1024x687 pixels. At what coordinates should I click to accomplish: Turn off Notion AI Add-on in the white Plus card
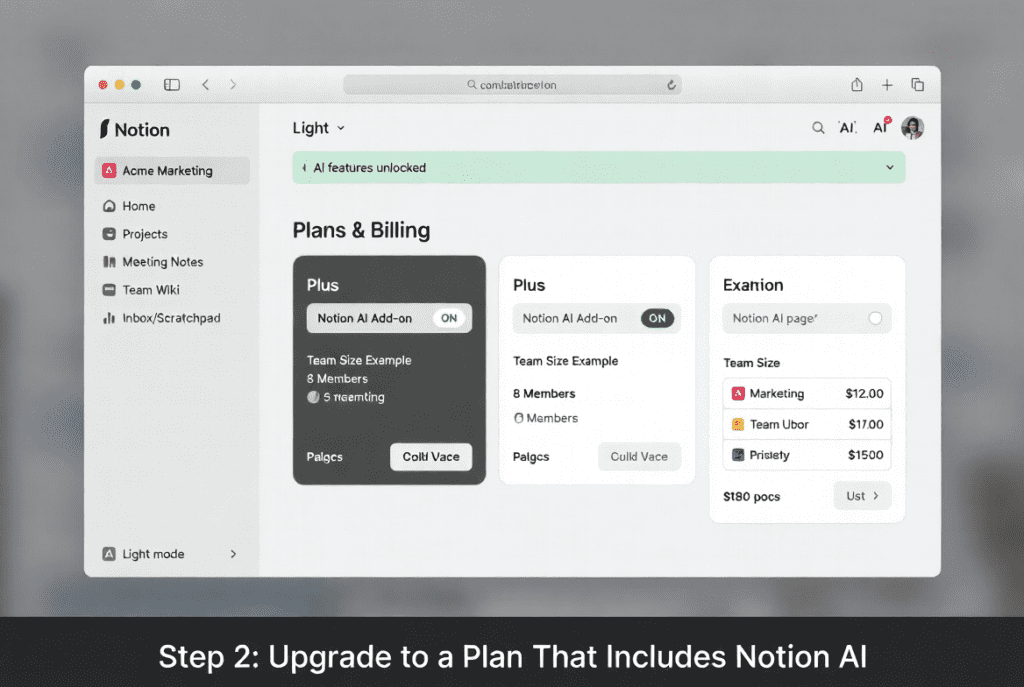click(x=657, y=318)
